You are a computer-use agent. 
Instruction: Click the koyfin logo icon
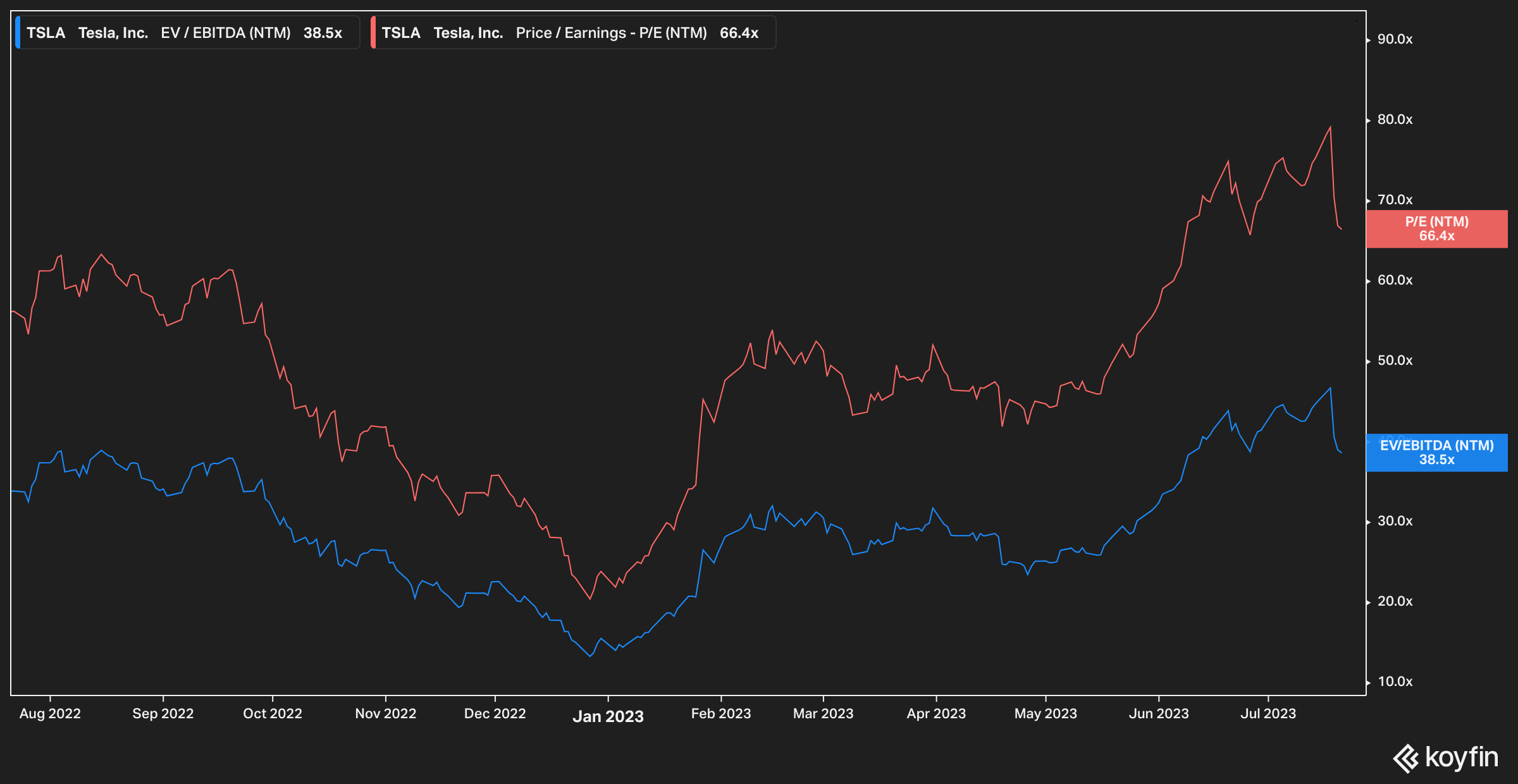tap(1407, 758)
